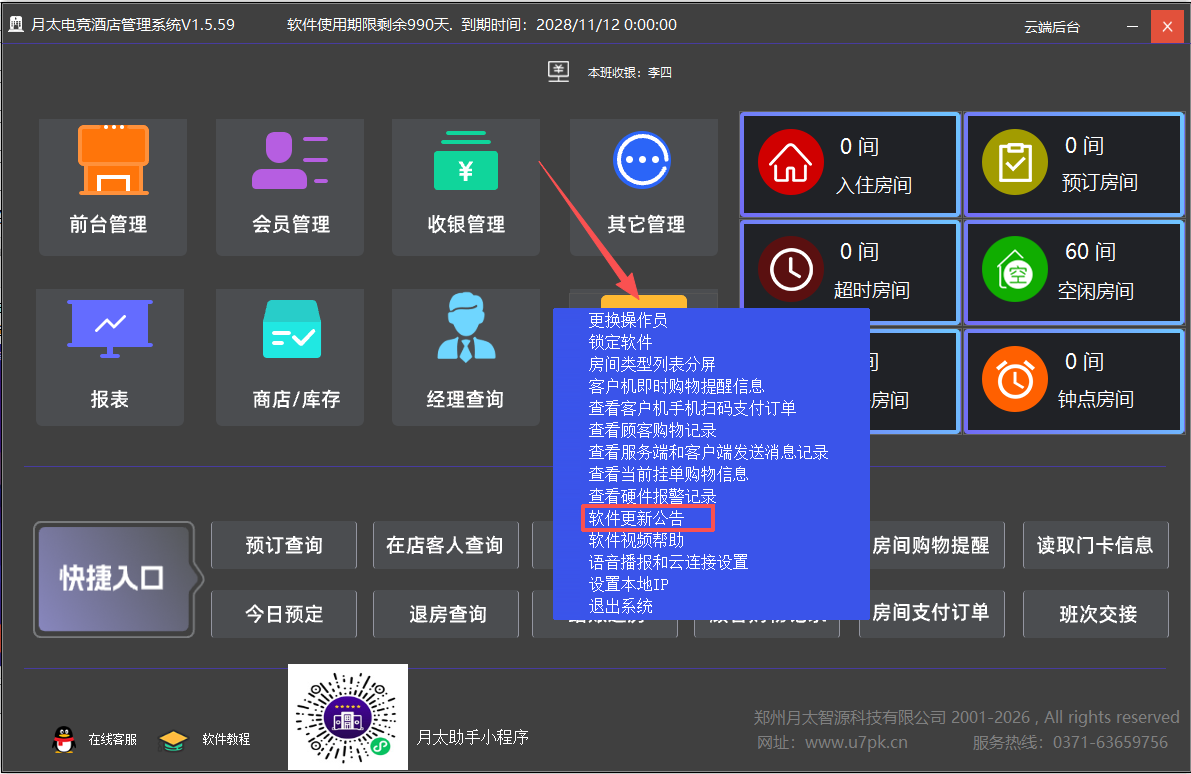Viewport: 1191px width, 774px height.
Task: Click the 入住房间 red house tile
Action: (x=849, y=164)
